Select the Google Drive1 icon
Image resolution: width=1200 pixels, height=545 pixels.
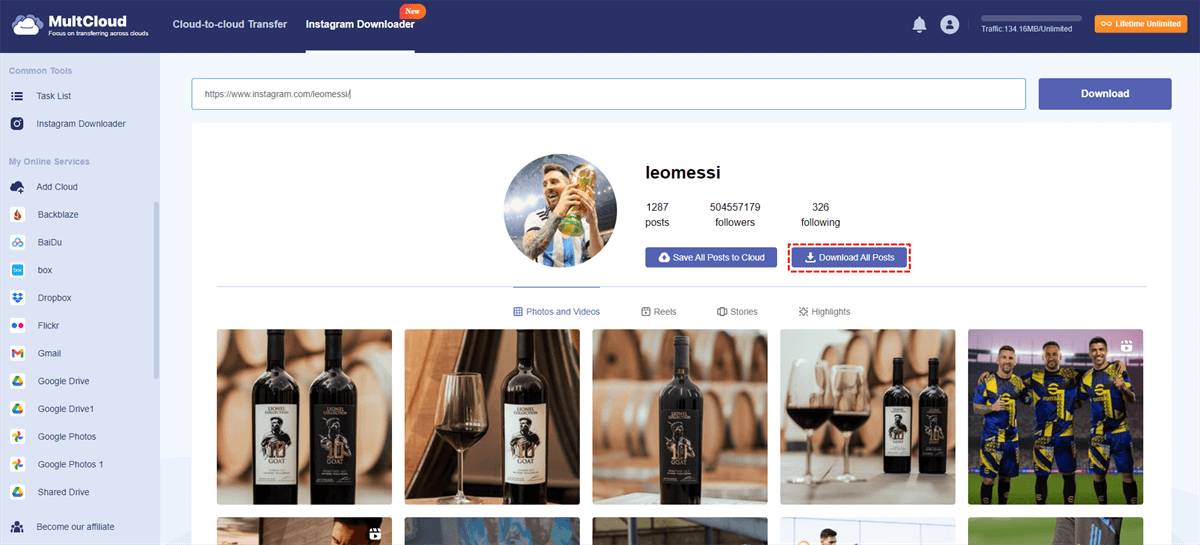point(17,409)
